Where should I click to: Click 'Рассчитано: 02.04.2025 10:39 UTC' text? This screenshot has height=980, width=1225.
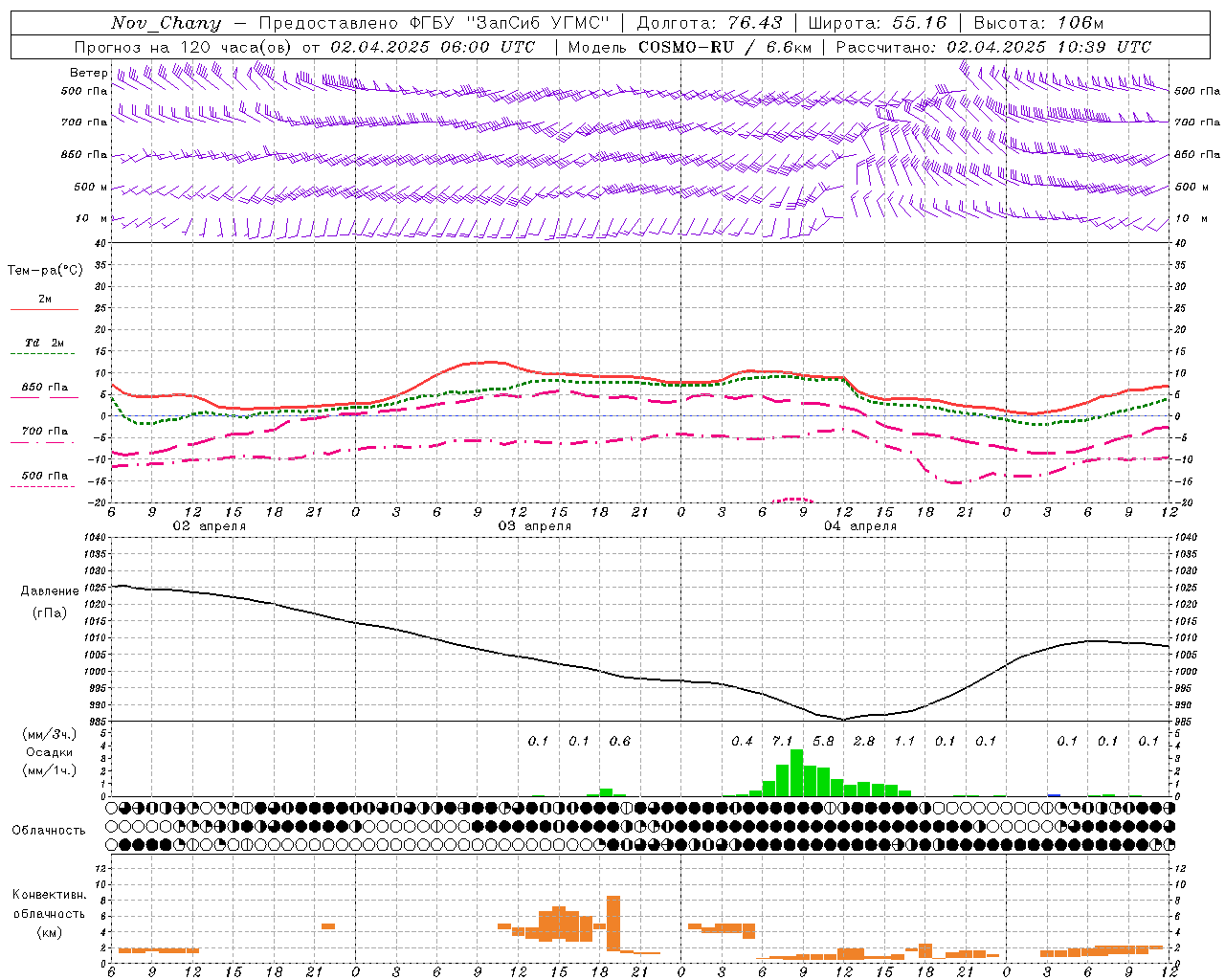(x=993, y=47)
